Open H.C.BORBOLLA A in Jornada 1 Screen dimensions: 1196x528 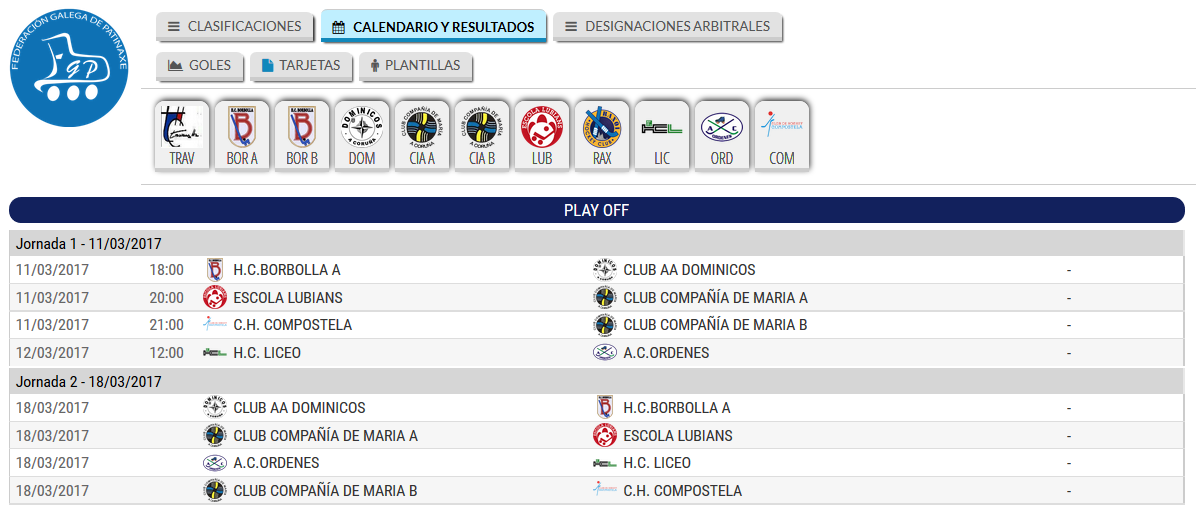coord(287,270)
